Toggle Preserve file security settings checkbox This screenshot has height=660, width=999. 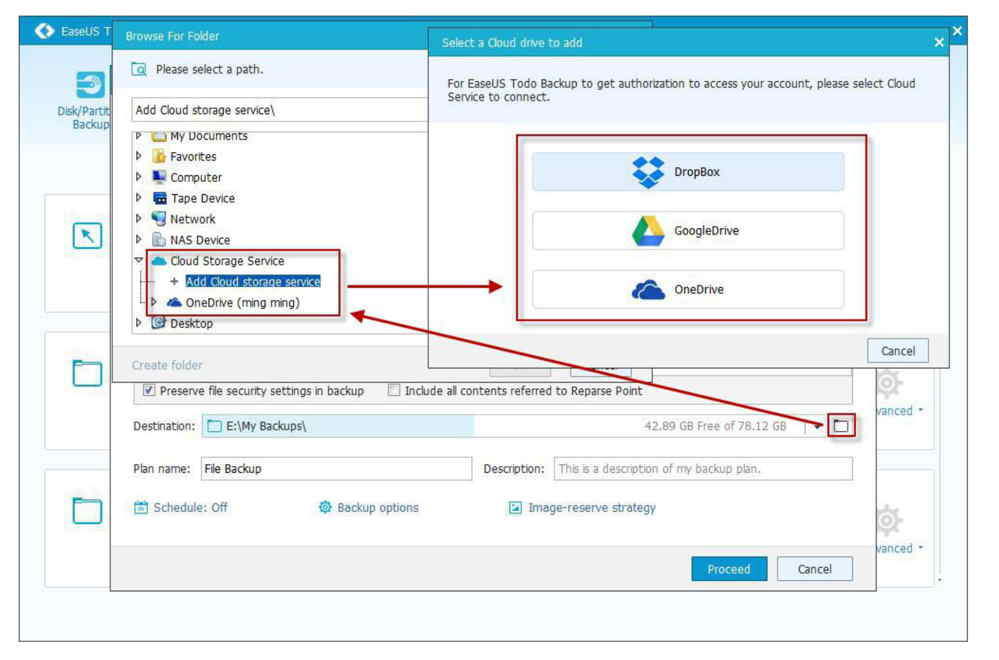coord(148,391)
